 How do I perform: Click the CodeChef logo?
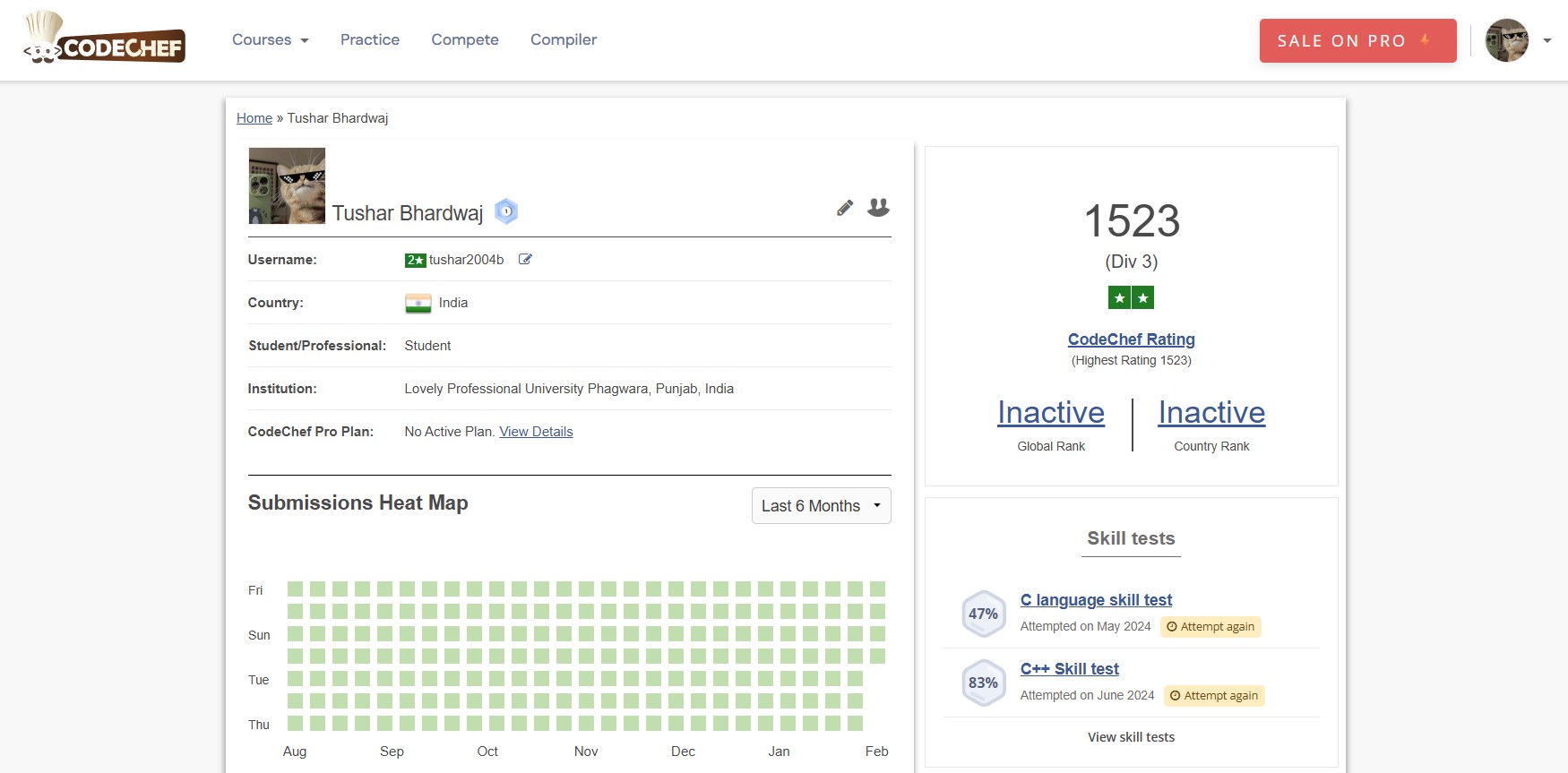(x=105, y=39)
